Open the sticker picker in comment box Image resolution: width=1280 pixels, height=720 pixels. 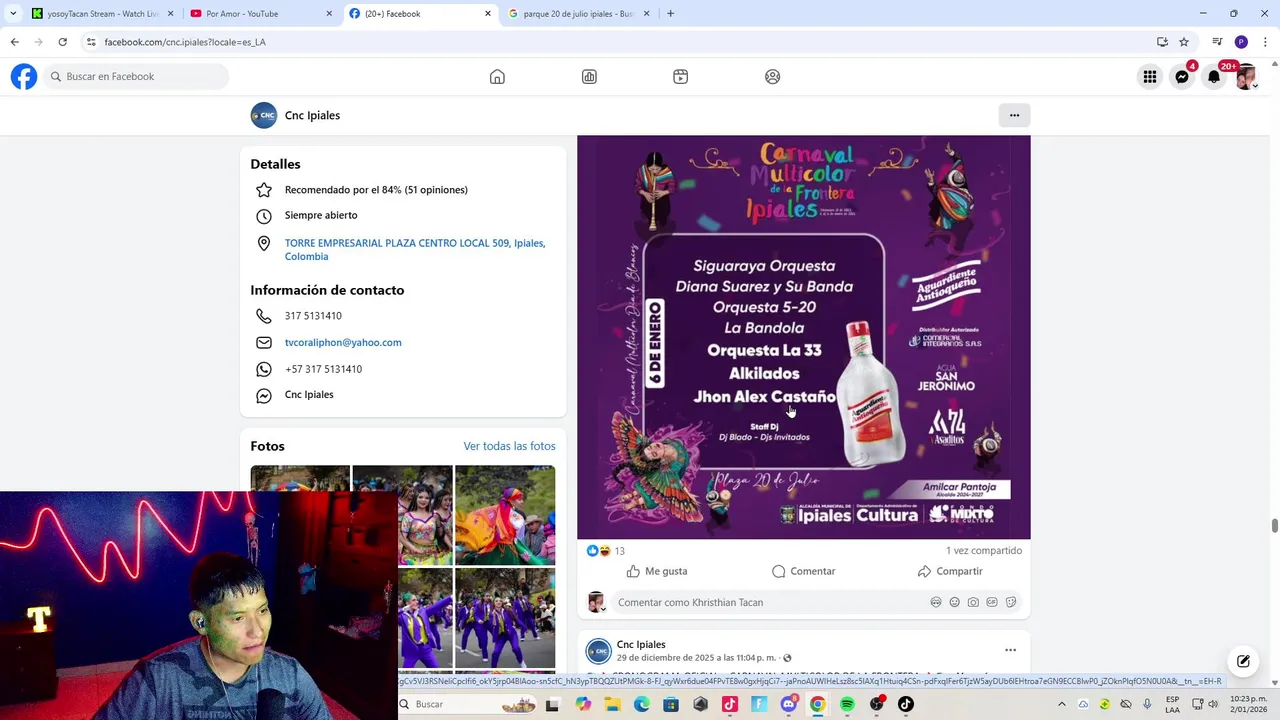pyautogui.click(x=1011, y=602)
